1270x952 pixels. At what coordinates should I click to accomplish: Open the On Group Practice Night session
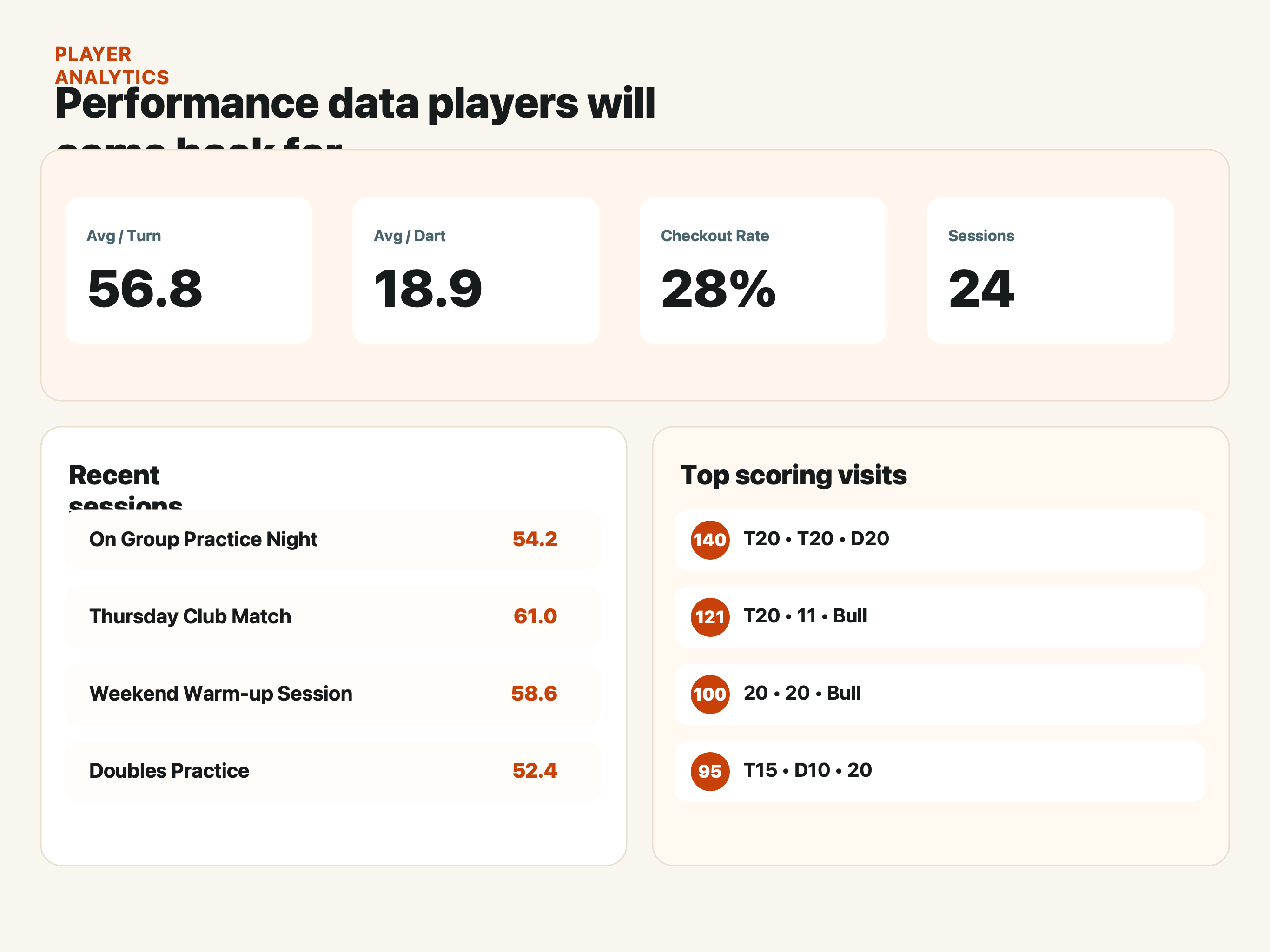pyautogui.click(x=334, y=540)
